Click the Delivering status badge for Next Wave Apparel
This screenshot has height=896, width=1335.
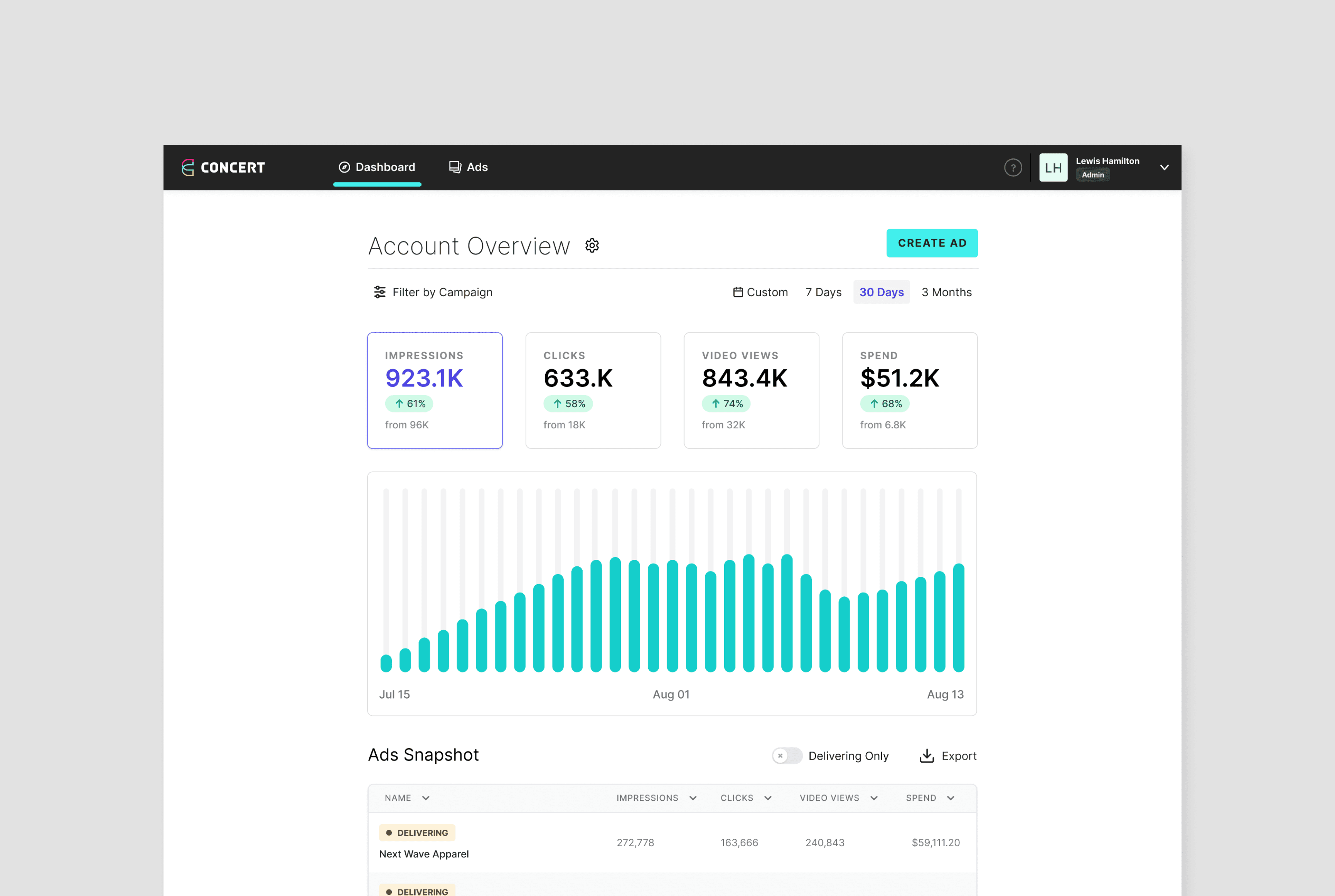[x=417, y=832]
